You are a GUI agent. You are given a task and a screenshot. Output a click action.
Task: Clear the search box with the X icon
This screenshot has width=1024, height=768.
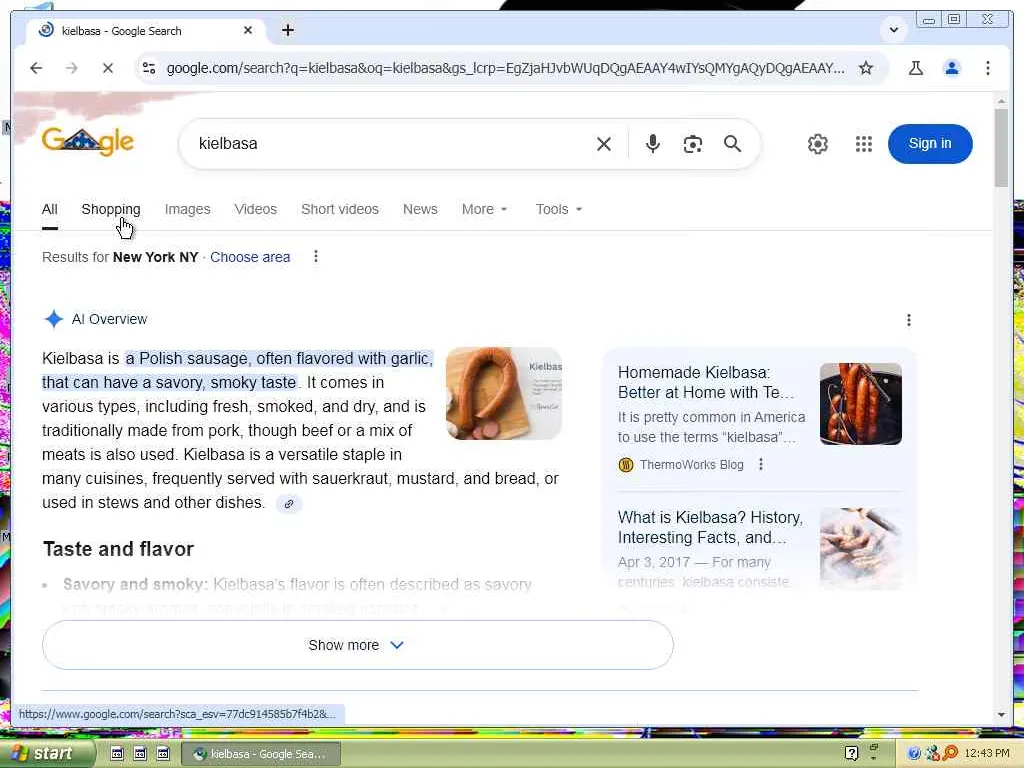coord(604,144)
